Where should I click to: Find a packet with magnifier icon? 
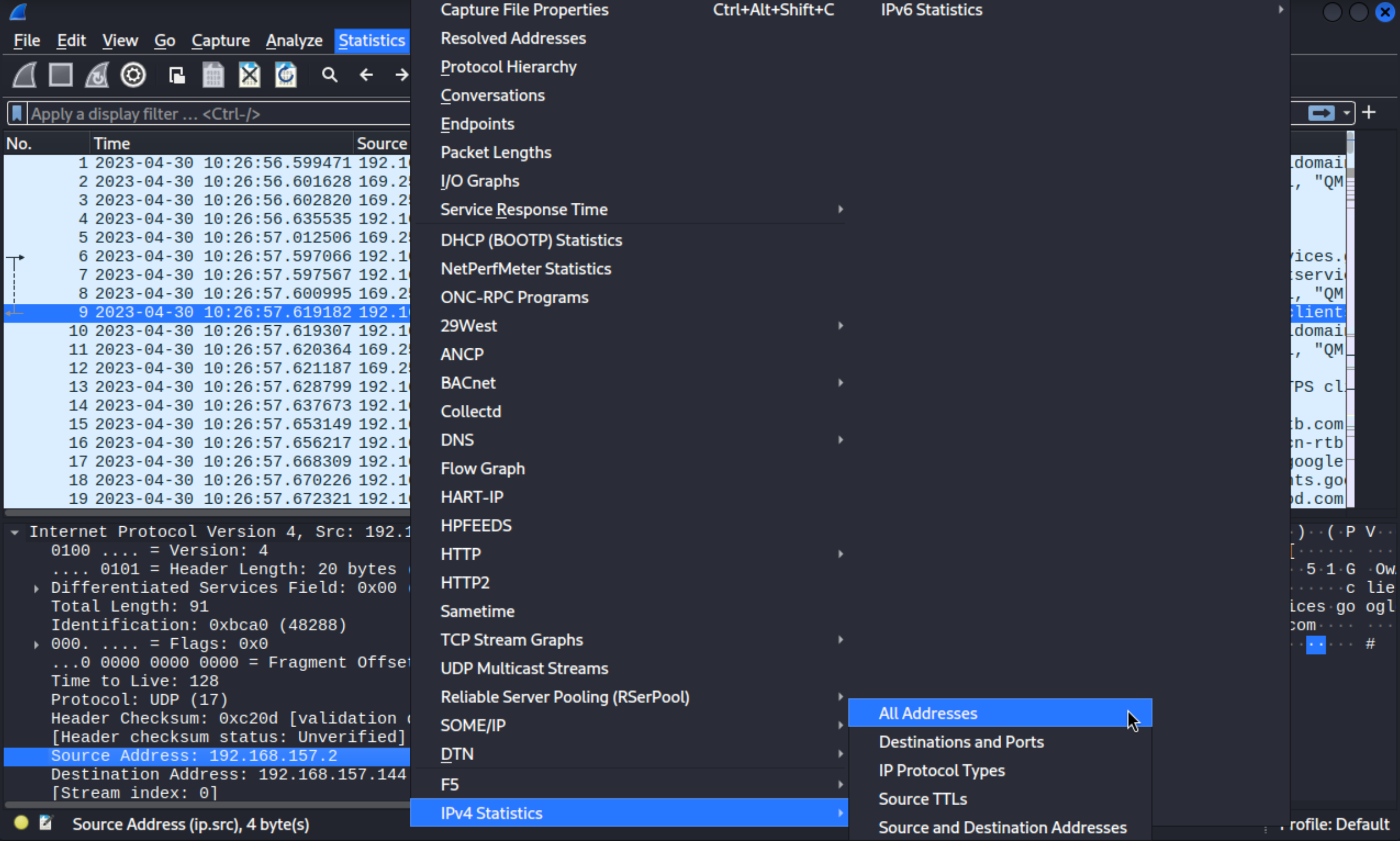329,75
